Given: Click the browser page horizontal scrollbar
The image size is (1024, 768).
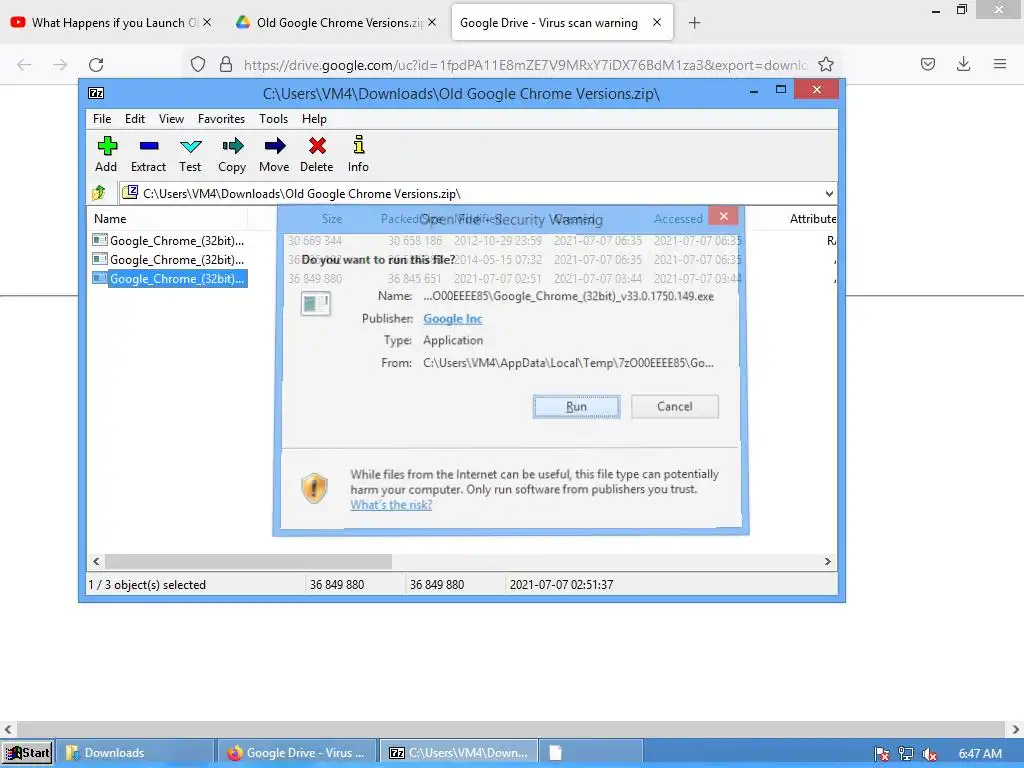Looking at the screenshot, I should (511, 728).
